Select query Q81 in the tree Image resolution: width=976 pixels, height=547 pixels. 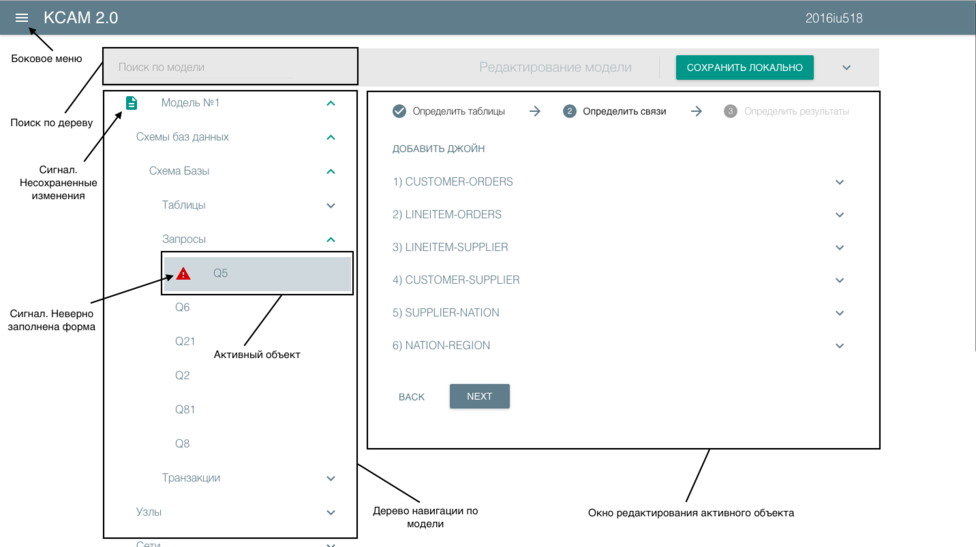pyautogui.click(x=185, y=409)
